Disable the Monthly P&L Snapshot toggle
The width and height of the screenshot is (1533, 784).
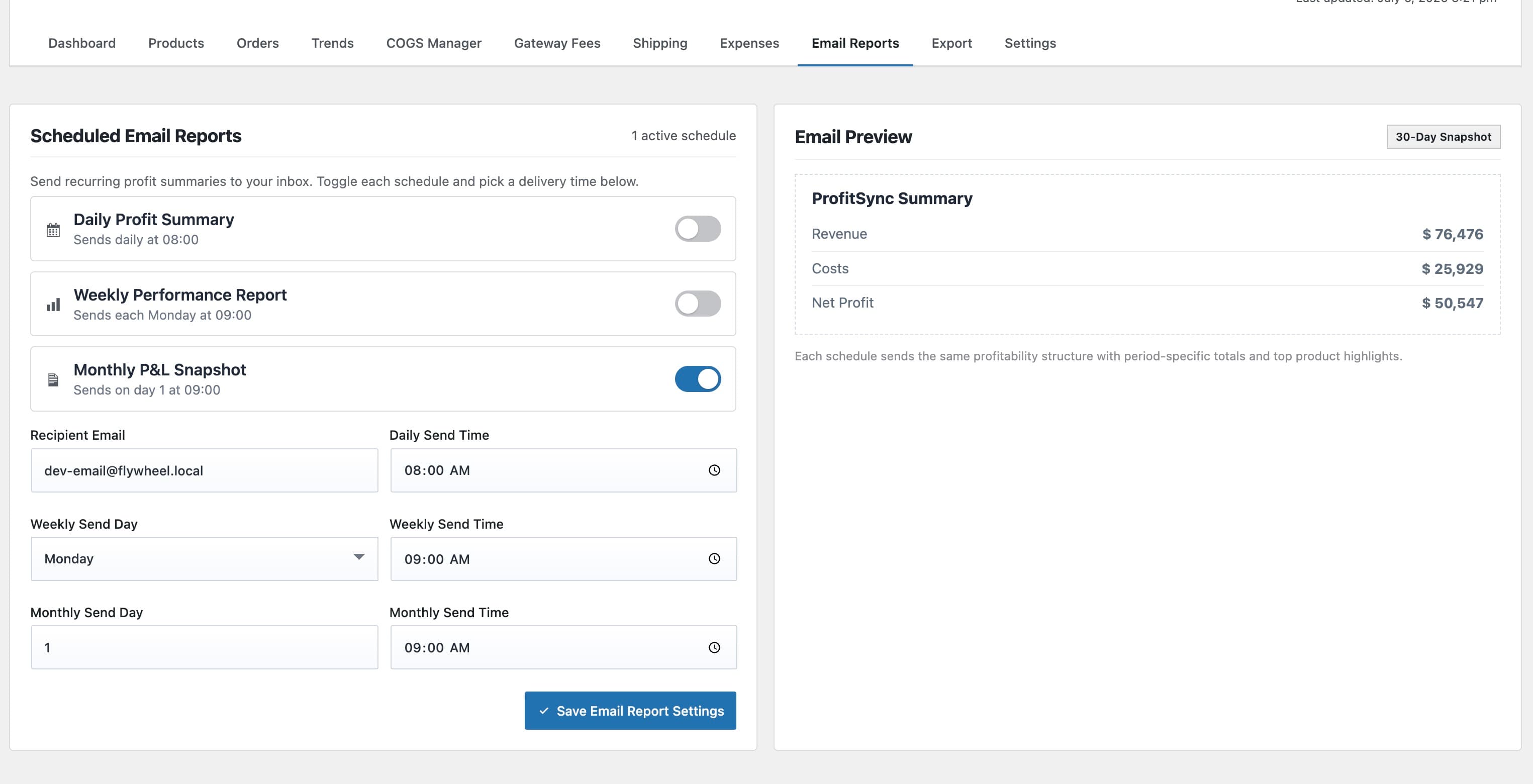pos(698,379)
